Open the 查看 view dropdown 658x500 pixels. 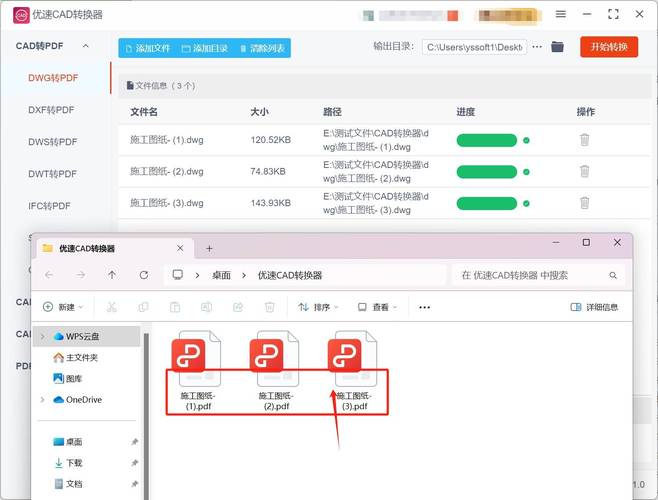pyautogui.click(x=377, y=307)
